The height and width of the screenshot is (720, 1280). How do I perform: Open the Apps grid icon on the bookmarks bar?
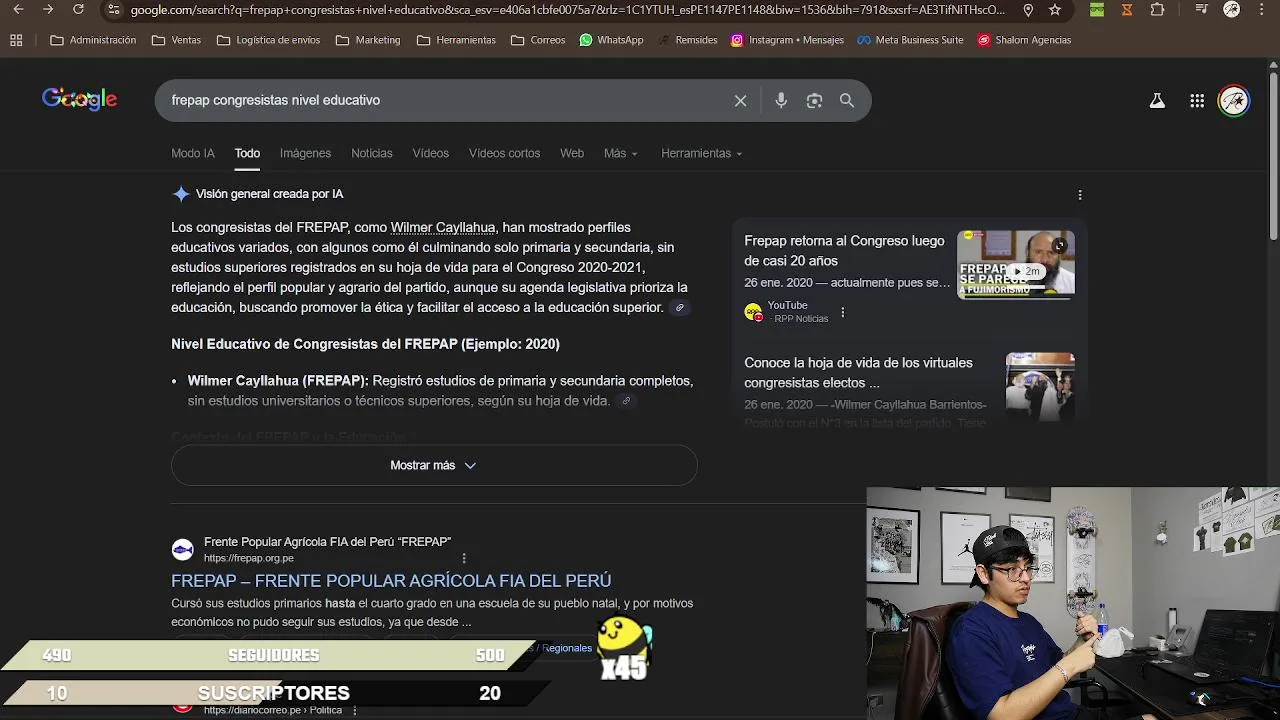(x=16, y=40)
